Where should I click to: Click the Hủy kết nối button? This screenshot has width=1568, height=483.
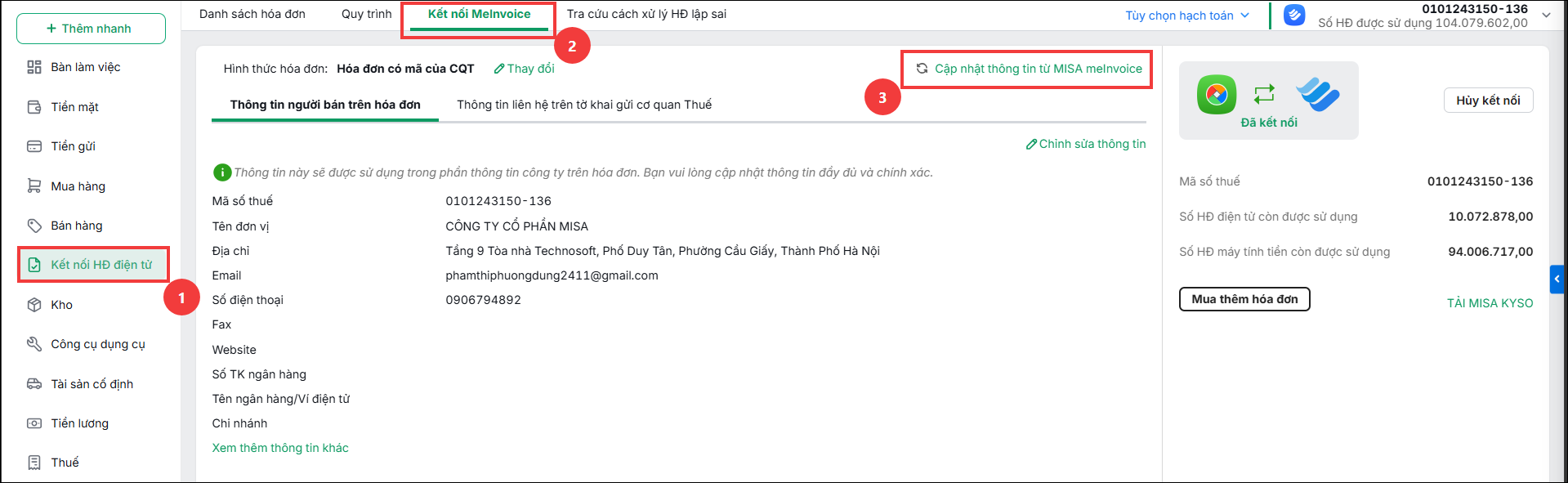point(1488,101)
